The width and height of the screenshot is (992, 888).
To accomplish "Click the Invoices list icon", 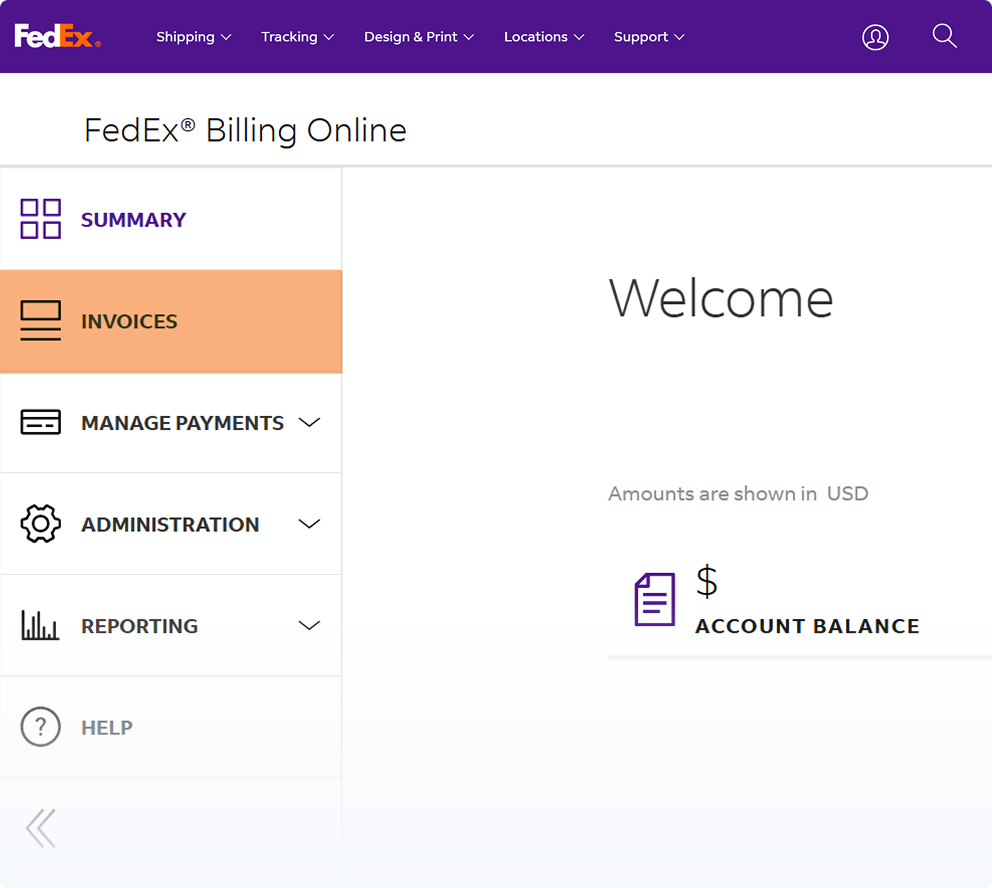I will tap(40, 321).
